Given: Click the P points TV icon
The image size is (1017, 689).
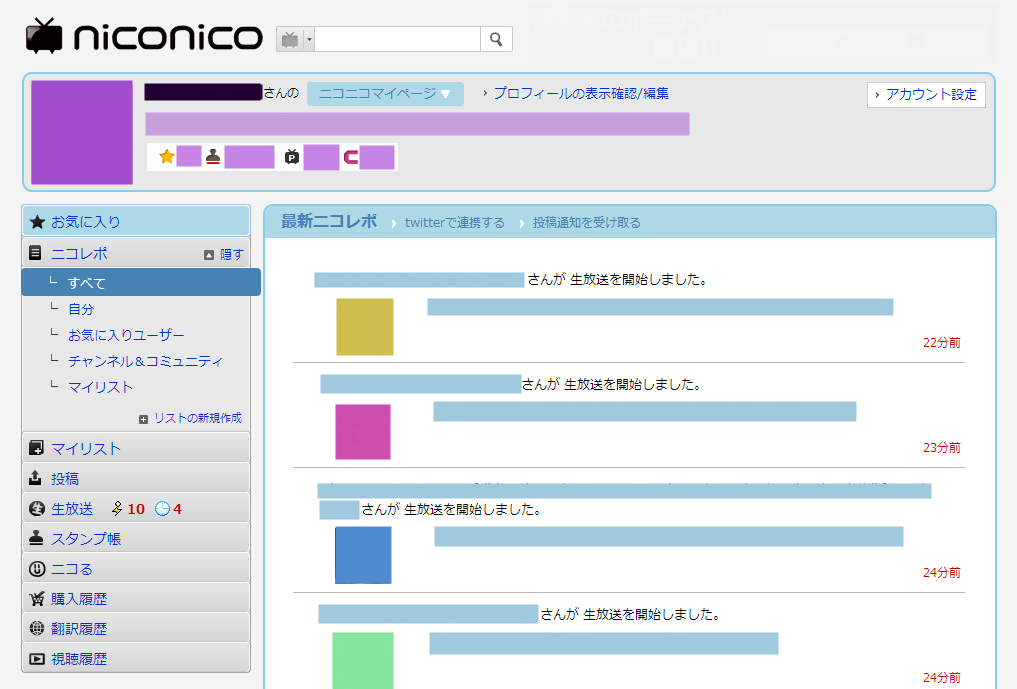Looking at the screenshot, I should (x=292, y=156).
